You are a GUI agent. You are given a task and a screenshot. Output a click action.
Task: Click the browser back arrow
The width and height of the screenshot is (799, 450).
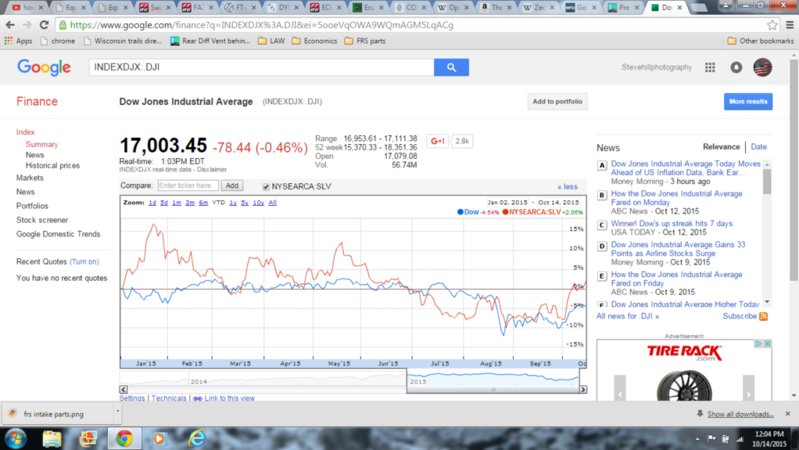pyautogui.click(x=10, y=25)
